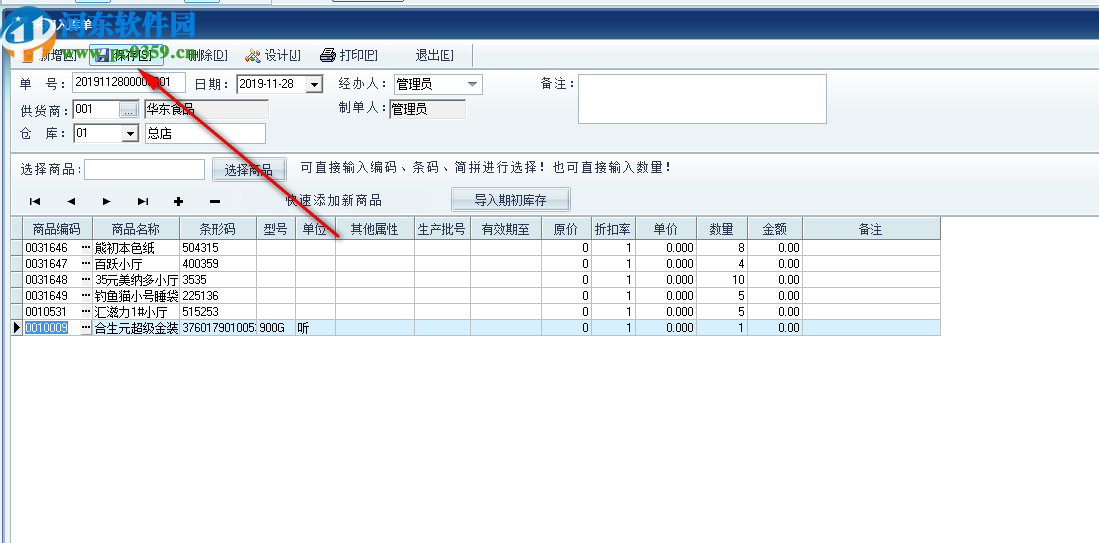
Task: Click the warehouse name field 总店
Action: click(x=205, y=133)
